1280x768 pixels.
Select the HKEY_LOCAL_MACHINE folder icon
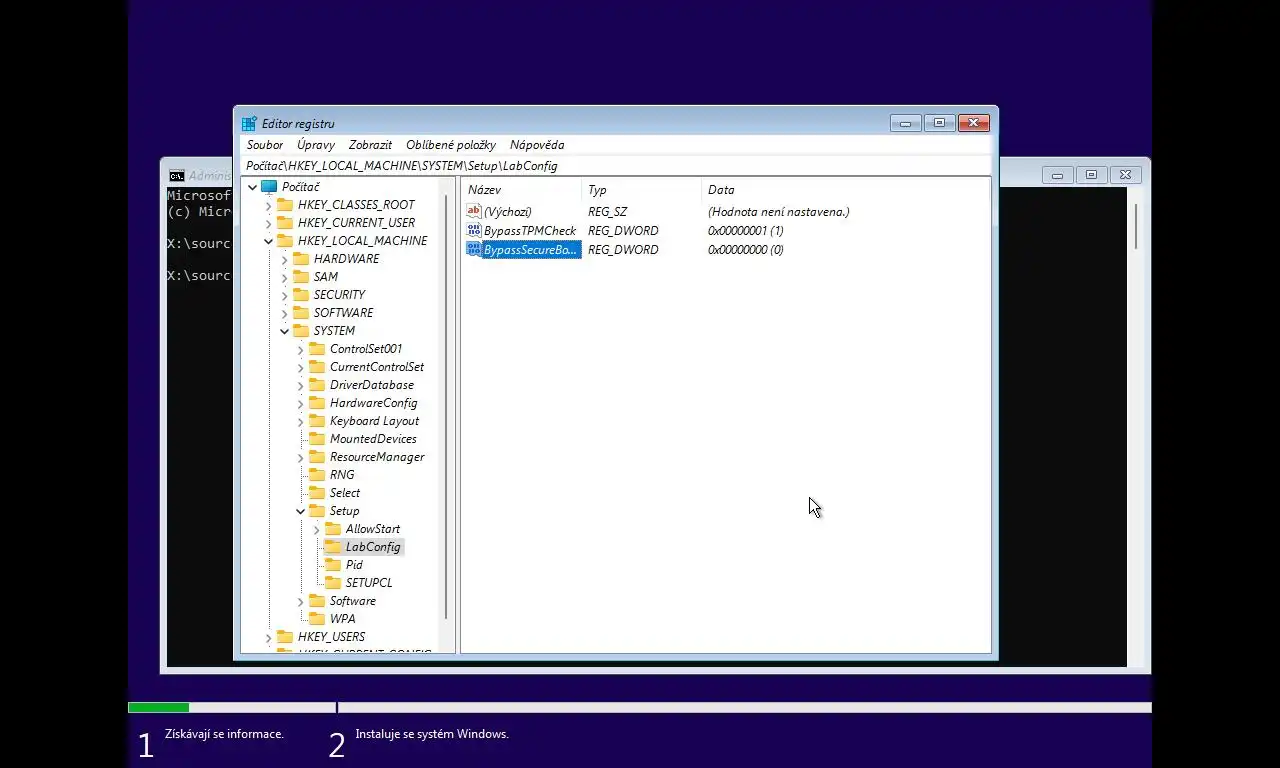click(x=285, y=241)
